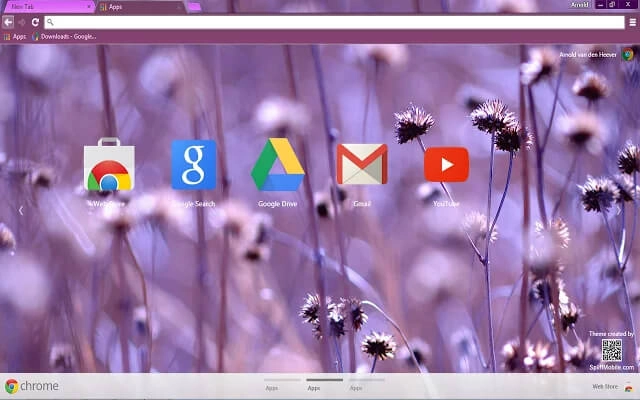Go to the next apps page with the right chevron
640x400 pixels.
click(619, 211)
